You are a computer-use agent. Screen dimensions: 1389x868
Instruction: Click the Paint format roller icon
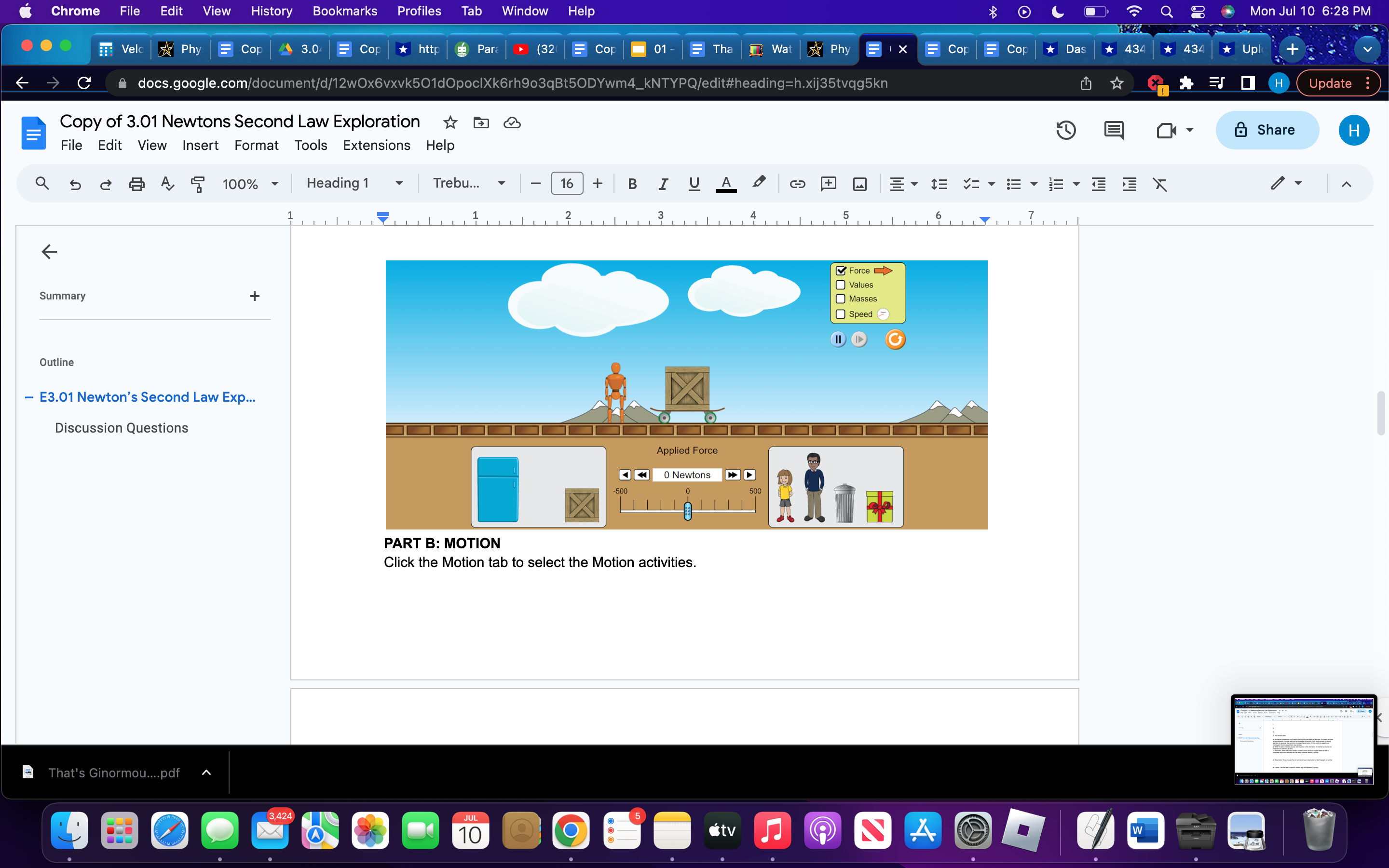197,184
